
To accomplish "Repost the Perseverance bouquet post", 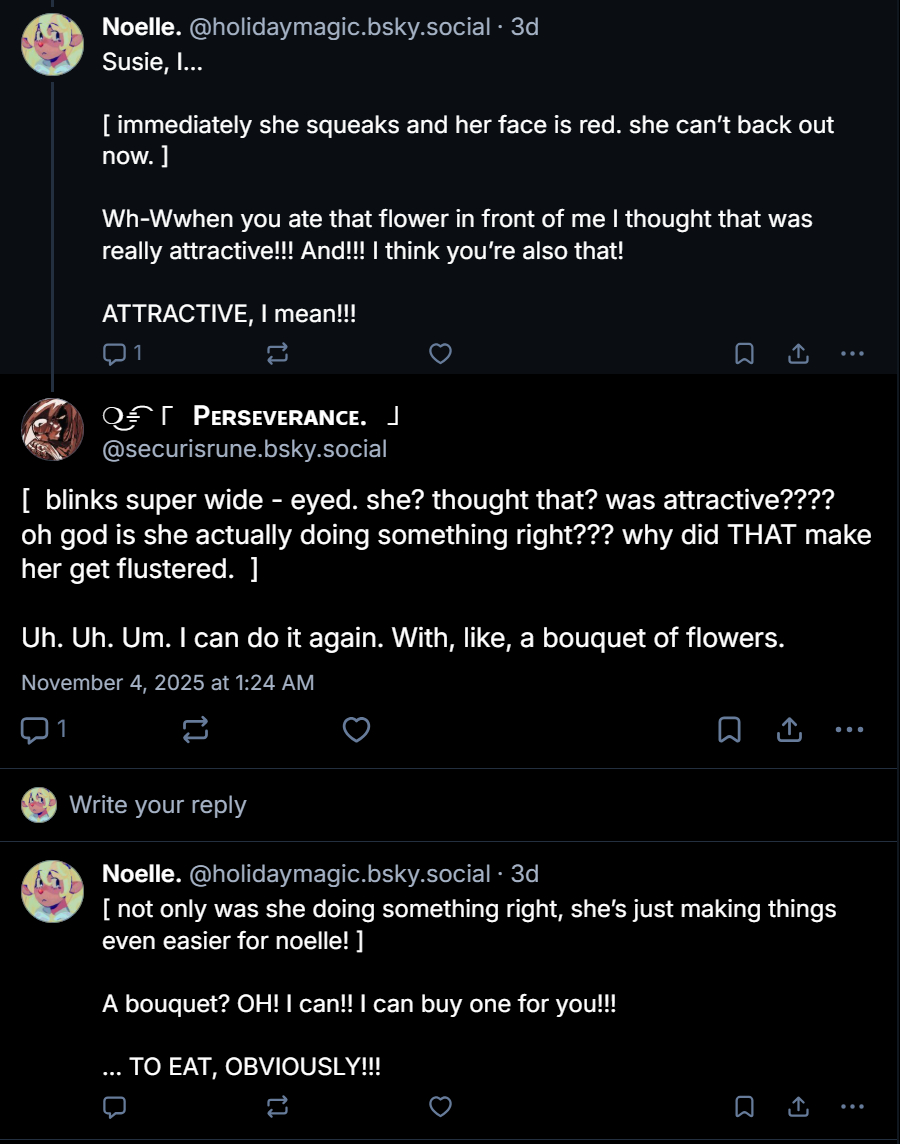I will point(196,730).
